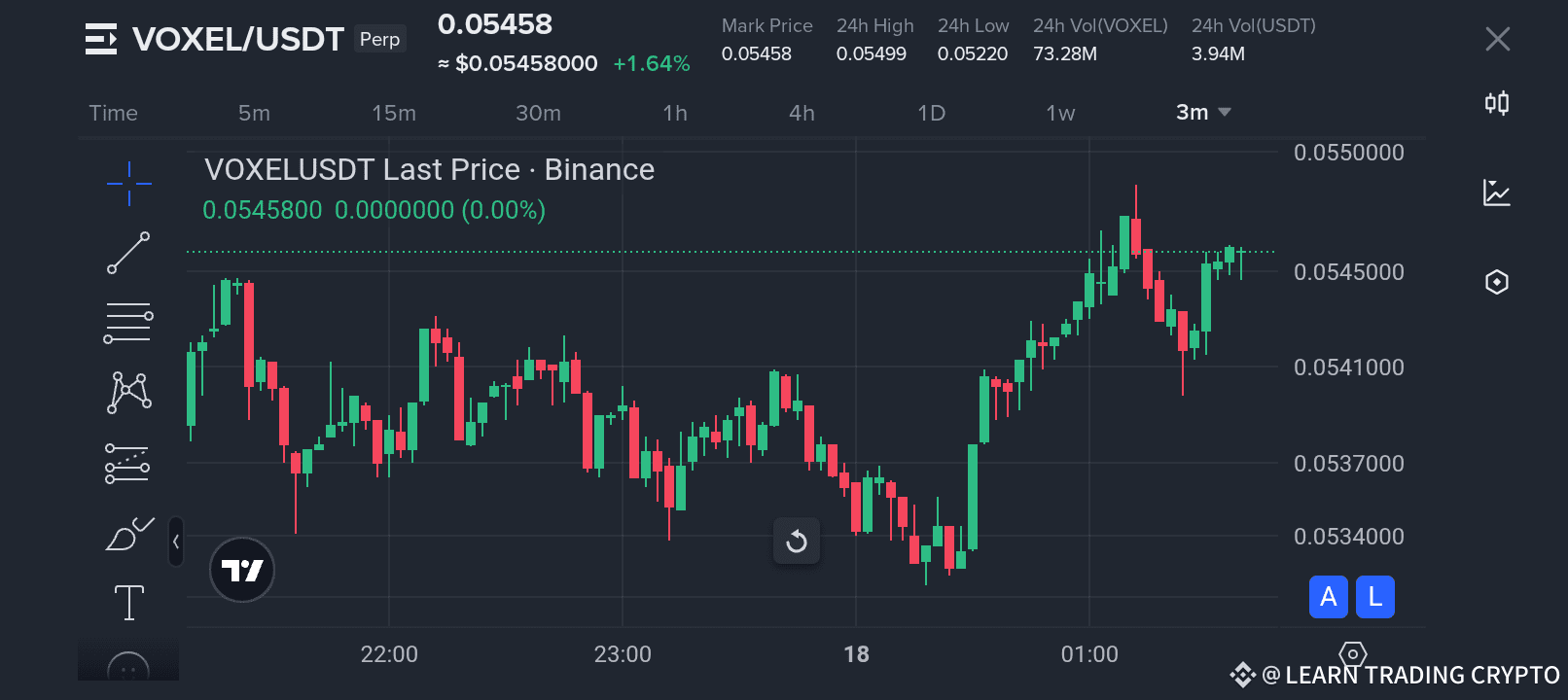The image size is (1568, 700).
Task: Click the 24h High value 0.05499
Action: click(872, 54)
